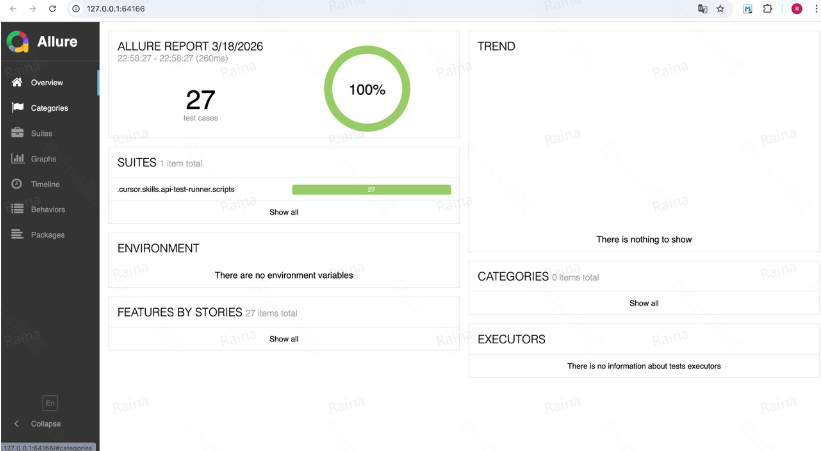The width and height of the screenshot is (821, 451).
Task: Click the SUITES widget heading
Action: 137,162
